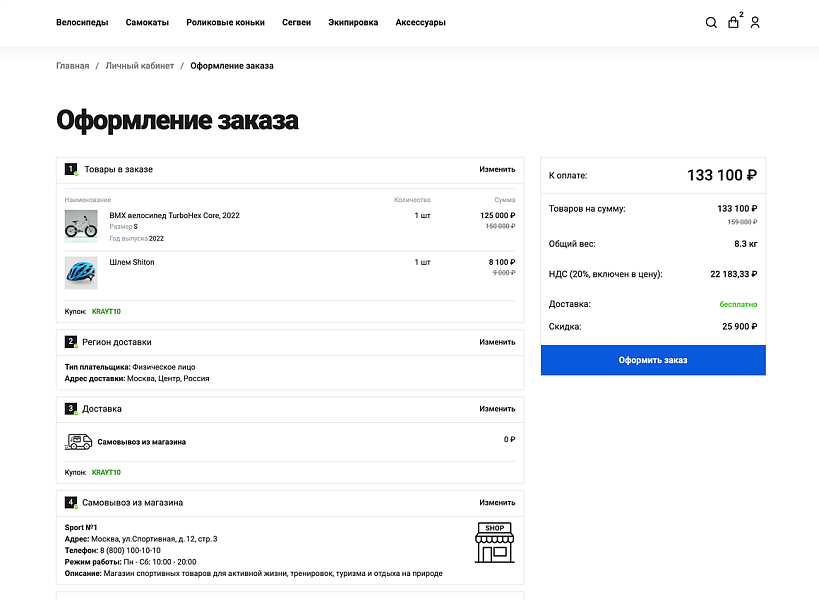Click the Шлем Shiton helmet thumbnail
Screen dimensions: 819x600
(x=79, y=272)
